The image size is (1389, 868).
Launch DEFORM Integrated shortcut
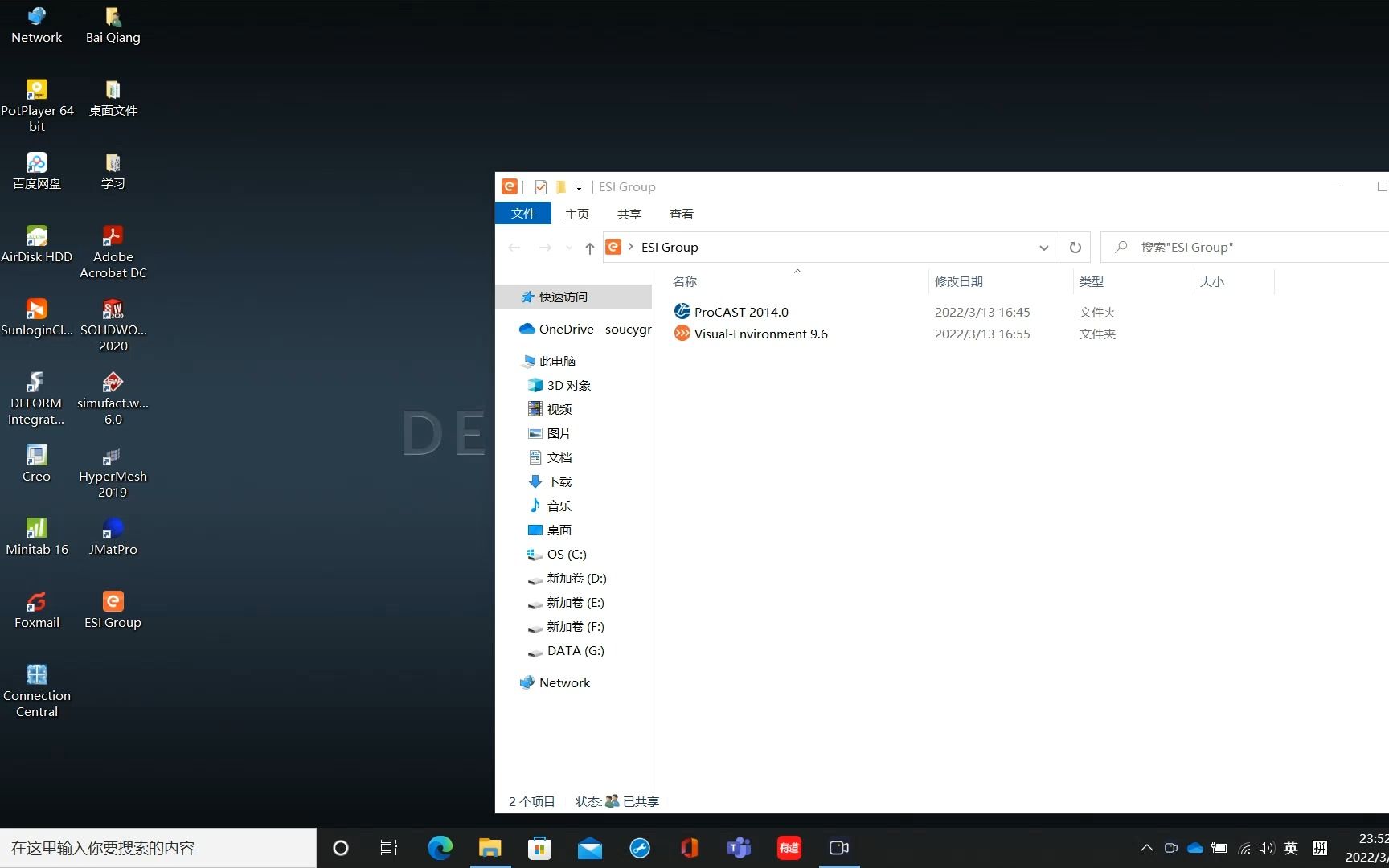coord(37,398)
